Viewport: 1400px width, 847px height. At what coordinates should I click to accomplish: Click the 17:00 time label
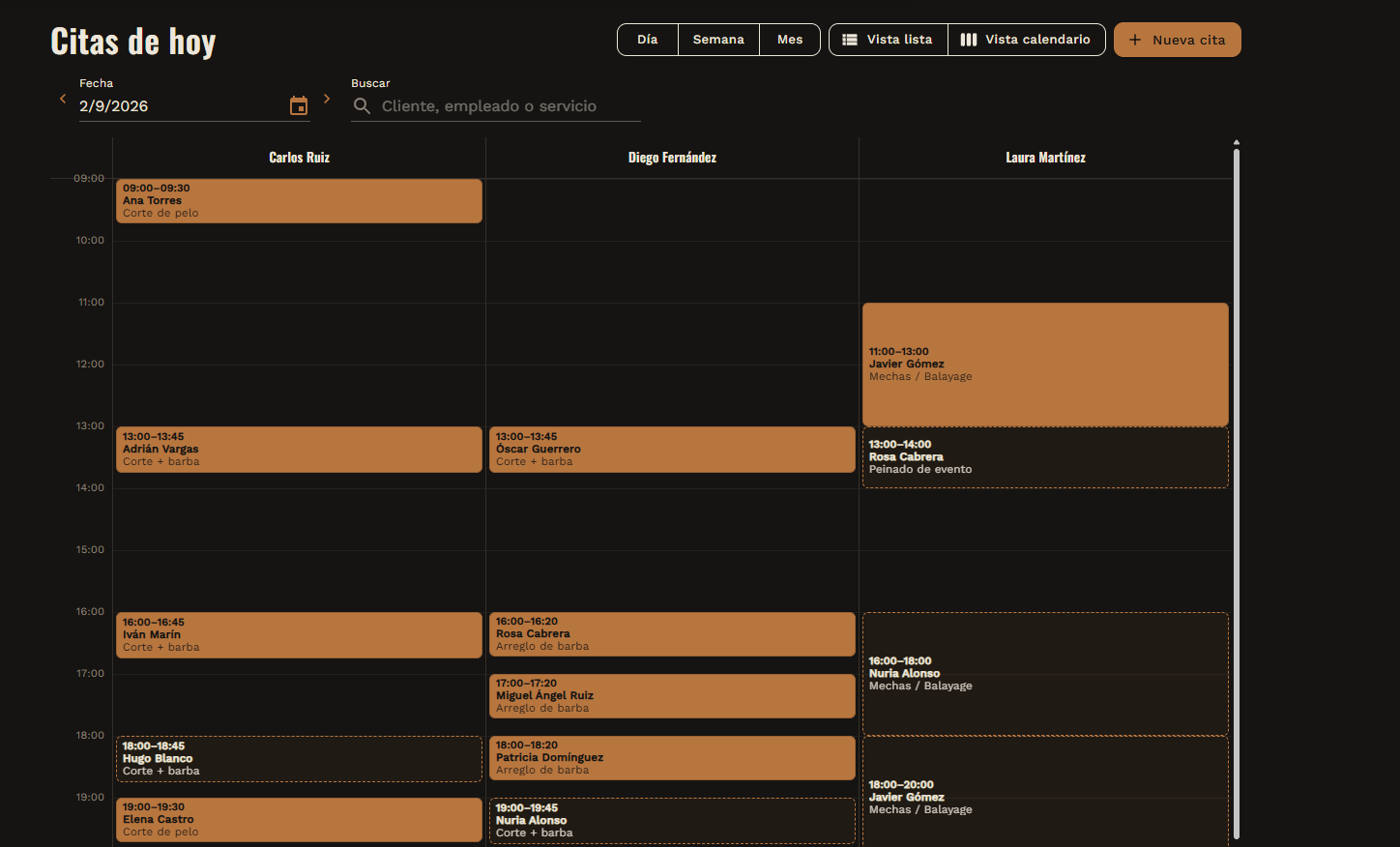tap(90, 674)
